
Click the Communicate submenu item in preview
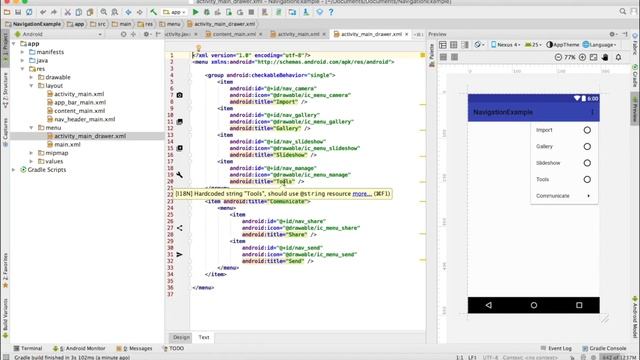564,196
